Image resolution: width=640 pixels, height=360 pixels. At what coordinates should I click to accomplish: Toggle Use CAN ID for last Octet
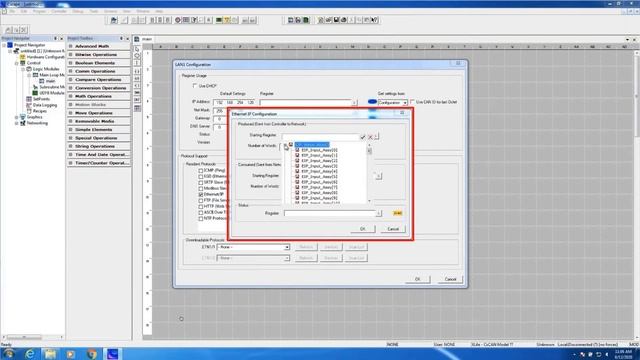pos(412,102)
